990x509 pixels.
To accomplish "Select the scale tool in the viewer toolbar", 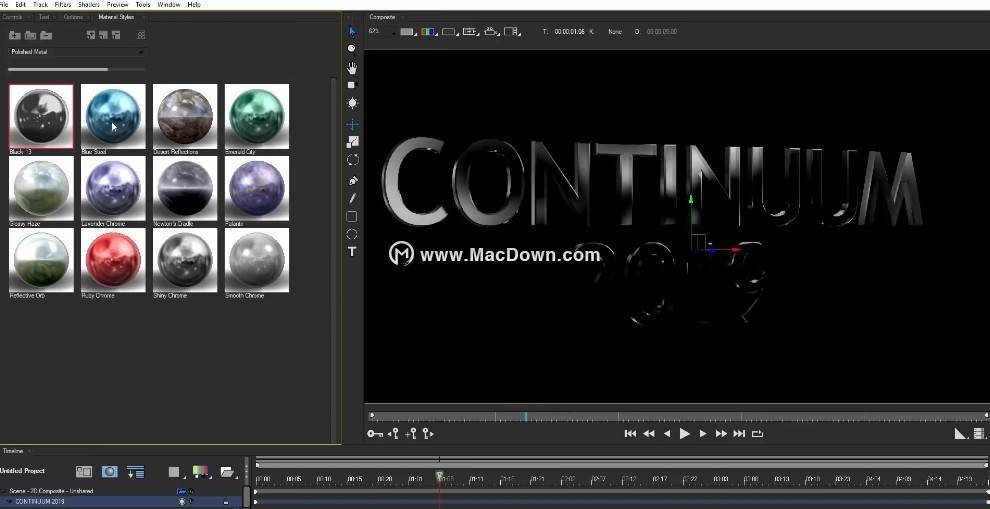I will tap(353, 142).
